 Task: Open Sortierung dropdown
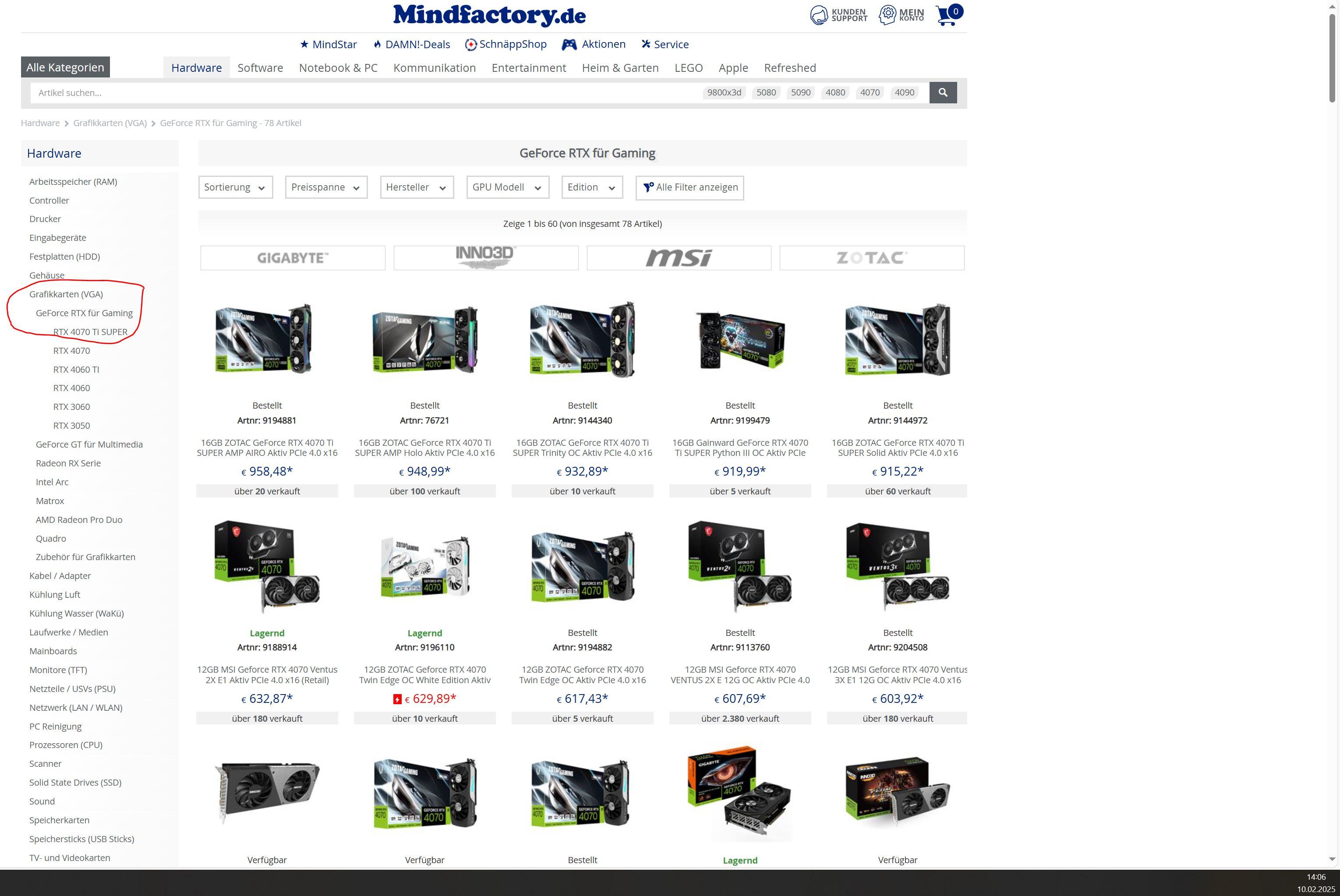235,187
